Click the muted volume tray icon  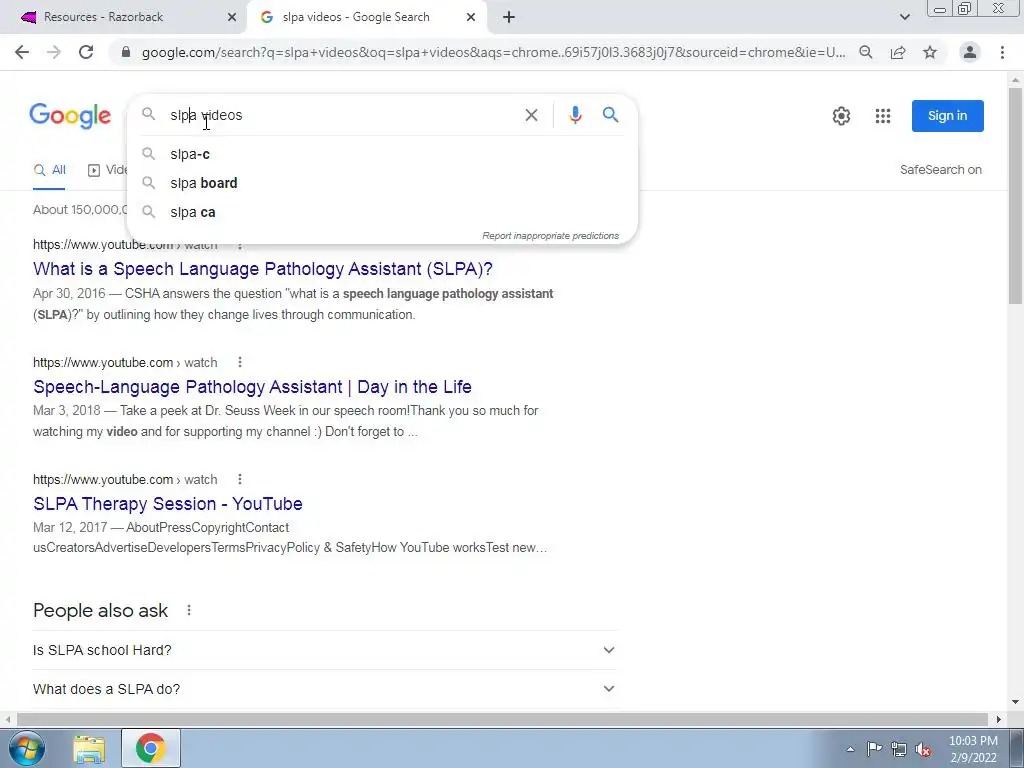tap(923, 749)
